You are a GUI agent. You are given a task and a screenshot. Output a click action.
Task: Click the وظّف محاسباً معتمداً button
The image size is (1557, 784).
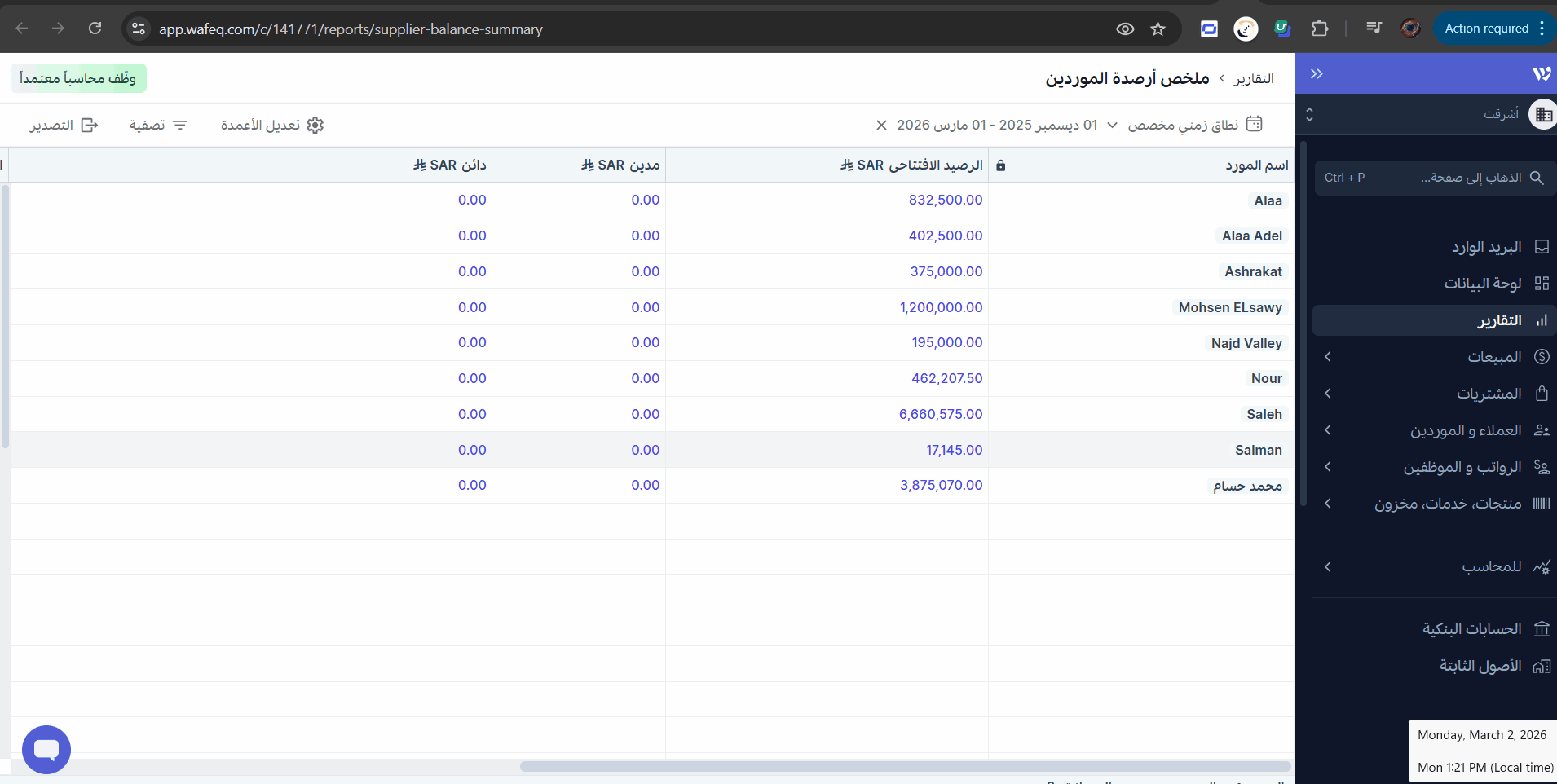click(78, 78)
